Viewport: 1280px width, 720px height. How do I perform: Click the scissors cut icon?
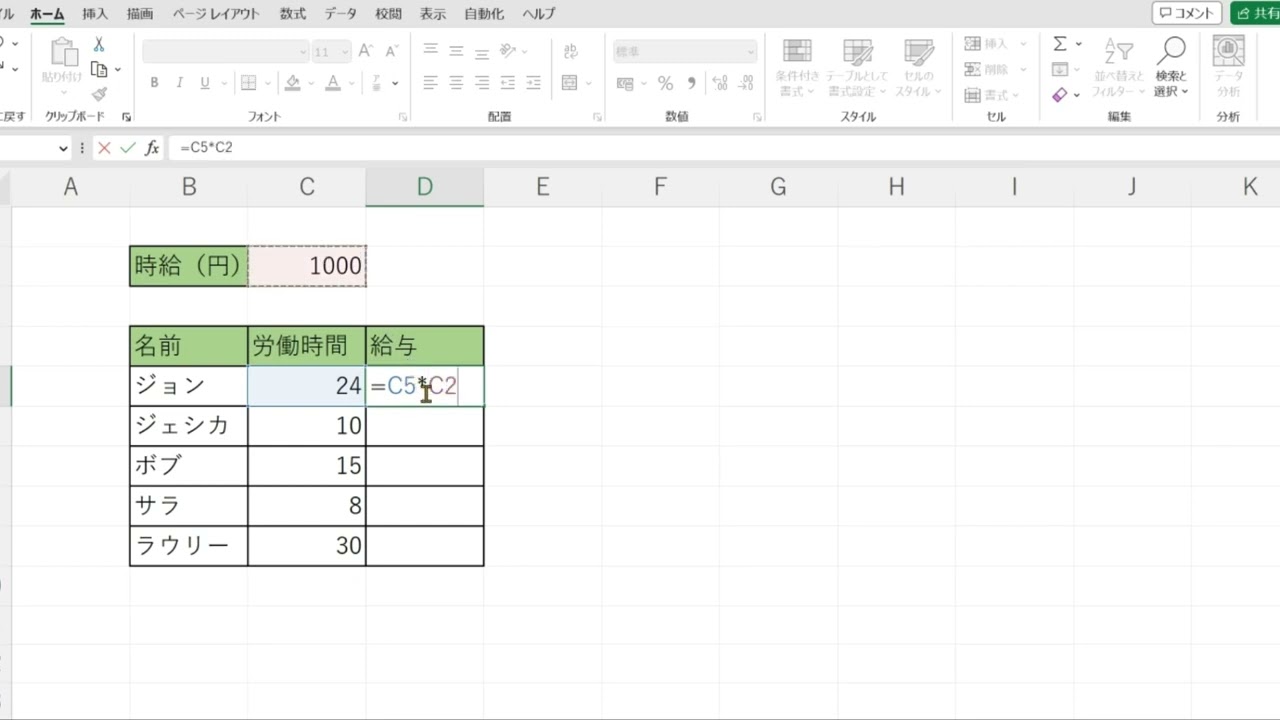pos(97,44)
